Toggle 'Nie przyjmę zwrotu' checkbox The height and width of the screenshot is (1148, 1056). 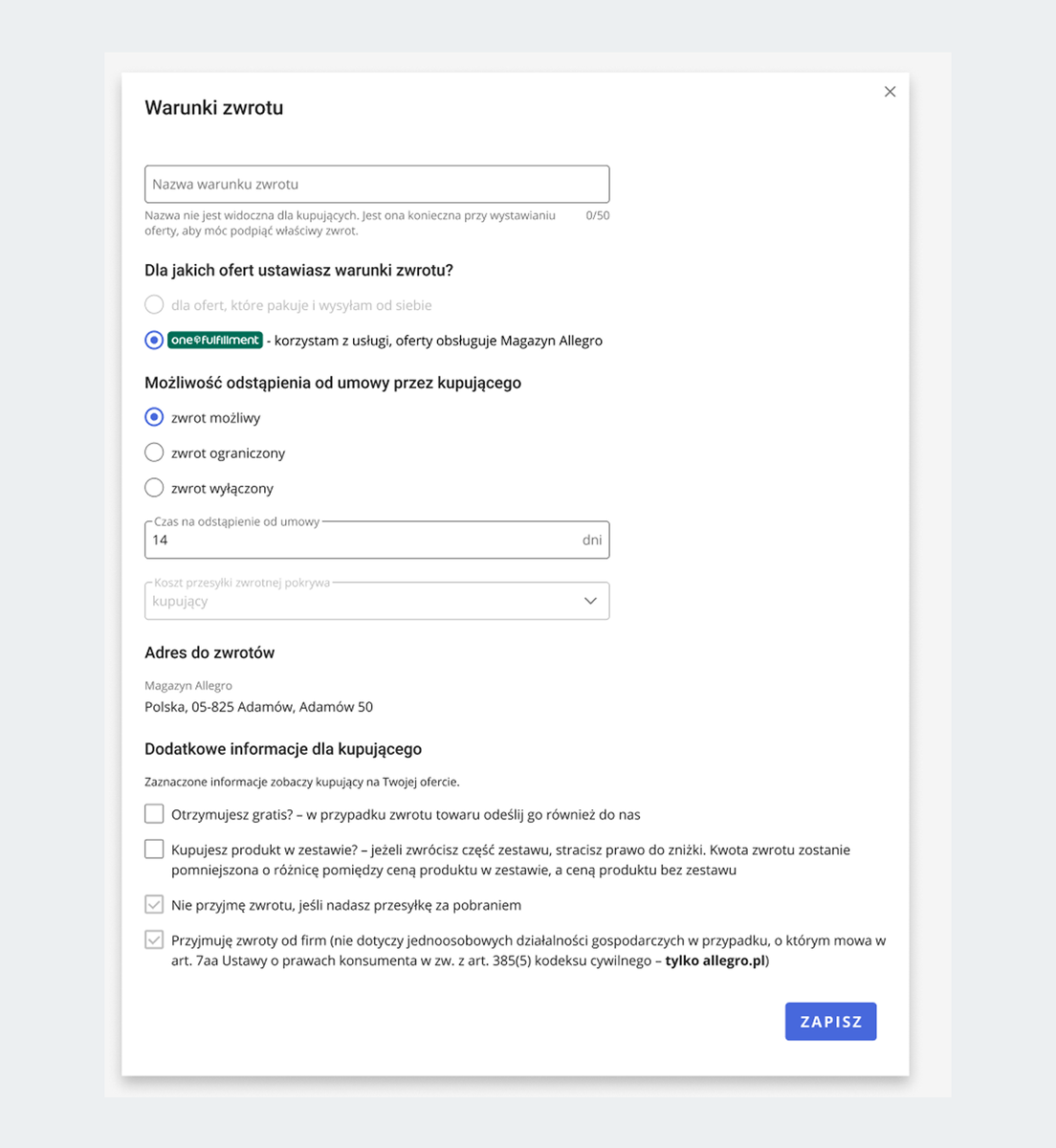[x=154, y=904]
